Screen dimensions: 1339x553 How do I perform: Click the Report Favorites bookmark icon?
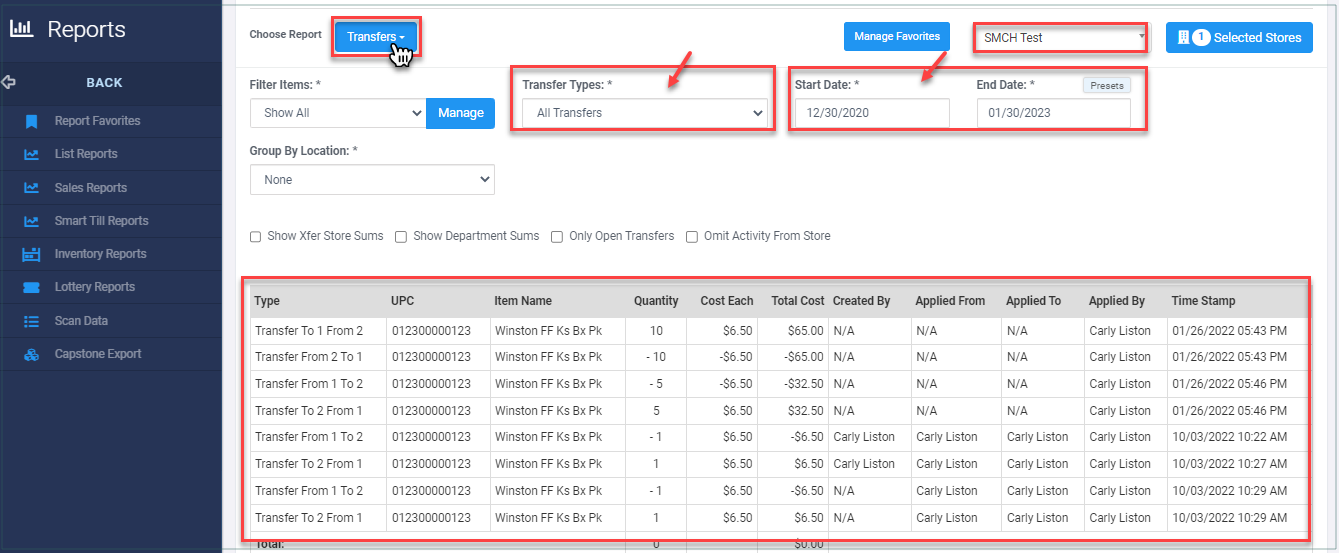coord(31,121)
